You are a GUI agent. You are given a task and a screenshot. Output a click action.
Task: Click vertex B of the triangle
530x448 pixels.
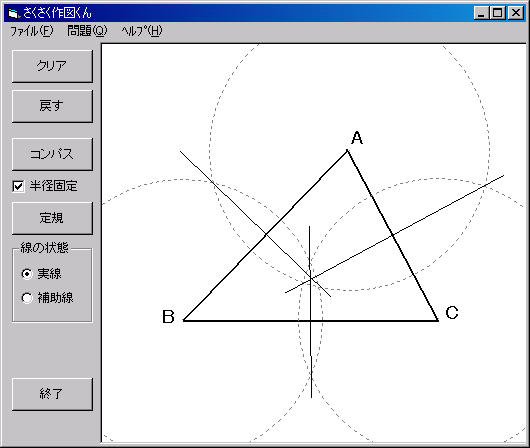coord(184,320)
